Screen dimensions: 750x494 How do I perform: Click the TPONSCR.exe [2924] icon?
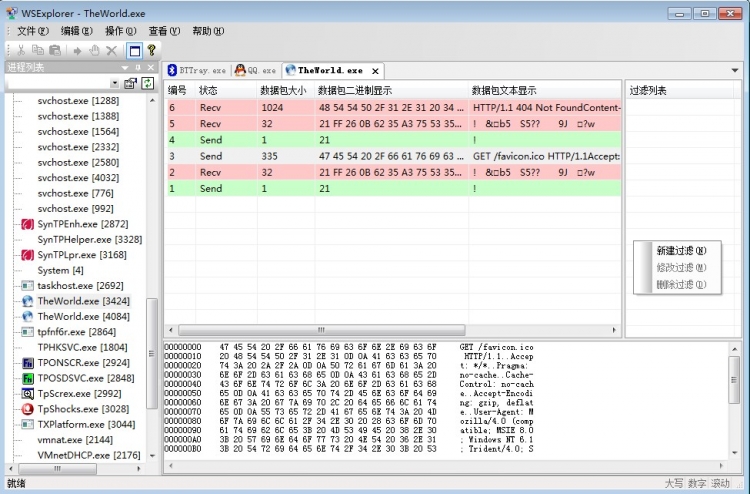28,363
